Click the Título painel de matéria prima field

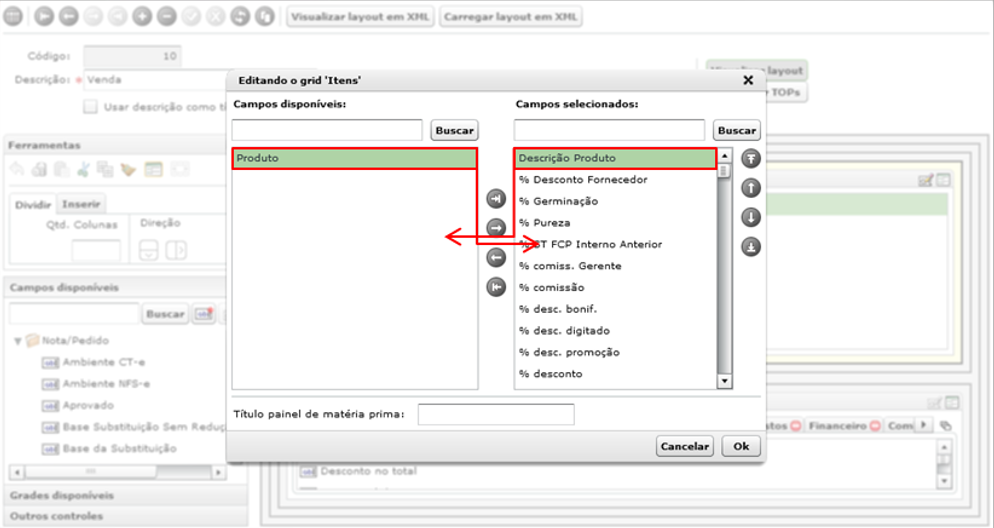496,415
